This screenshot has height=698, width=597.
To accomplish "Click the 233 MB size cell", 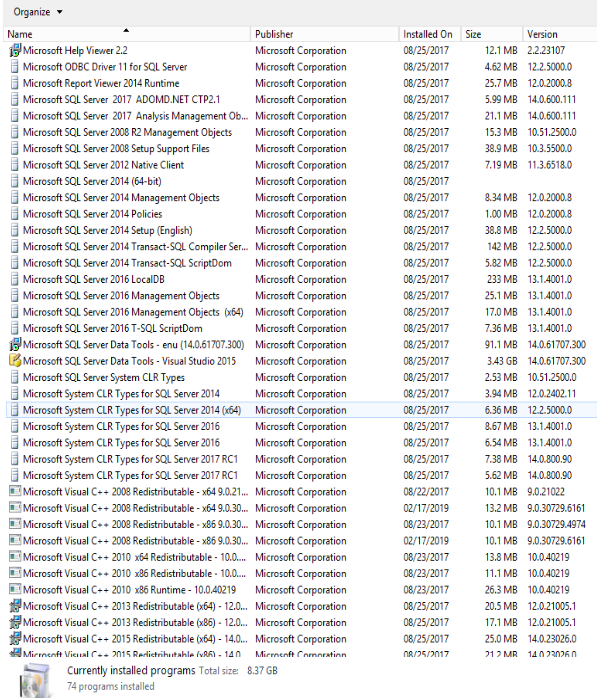I will click(502, 280).
